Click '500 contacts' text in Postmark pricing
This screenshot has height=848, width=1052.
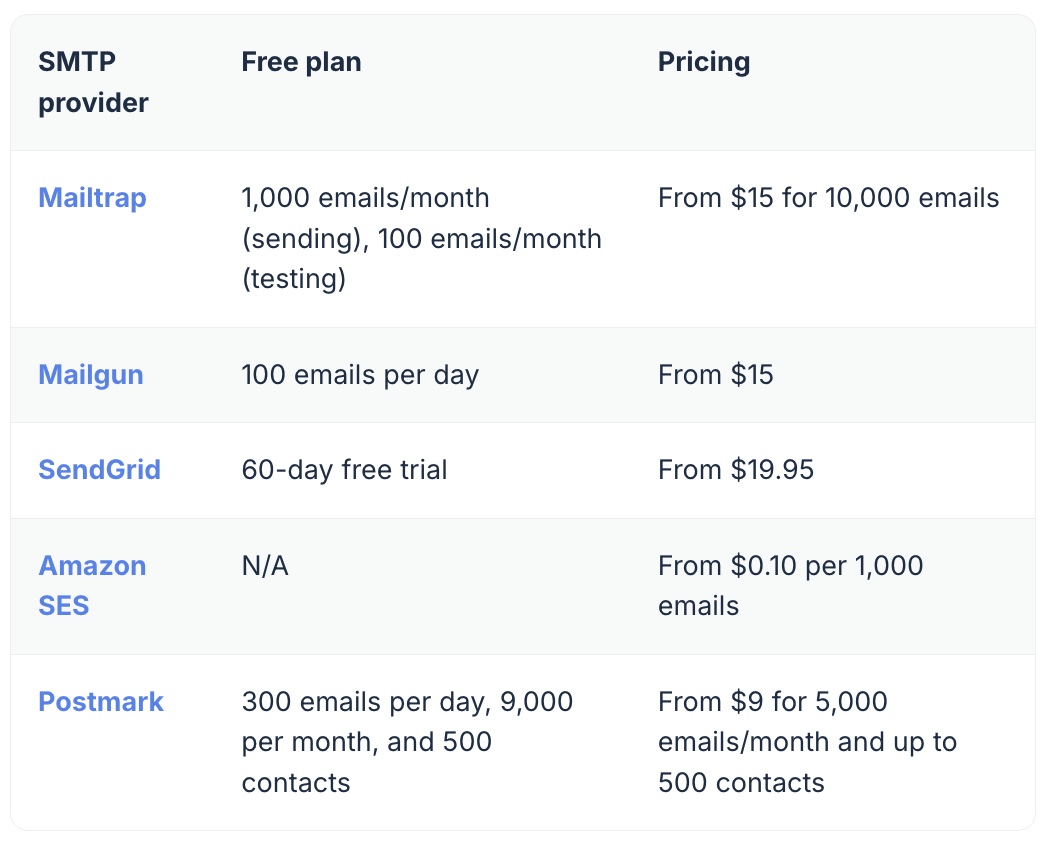point(741,783)
